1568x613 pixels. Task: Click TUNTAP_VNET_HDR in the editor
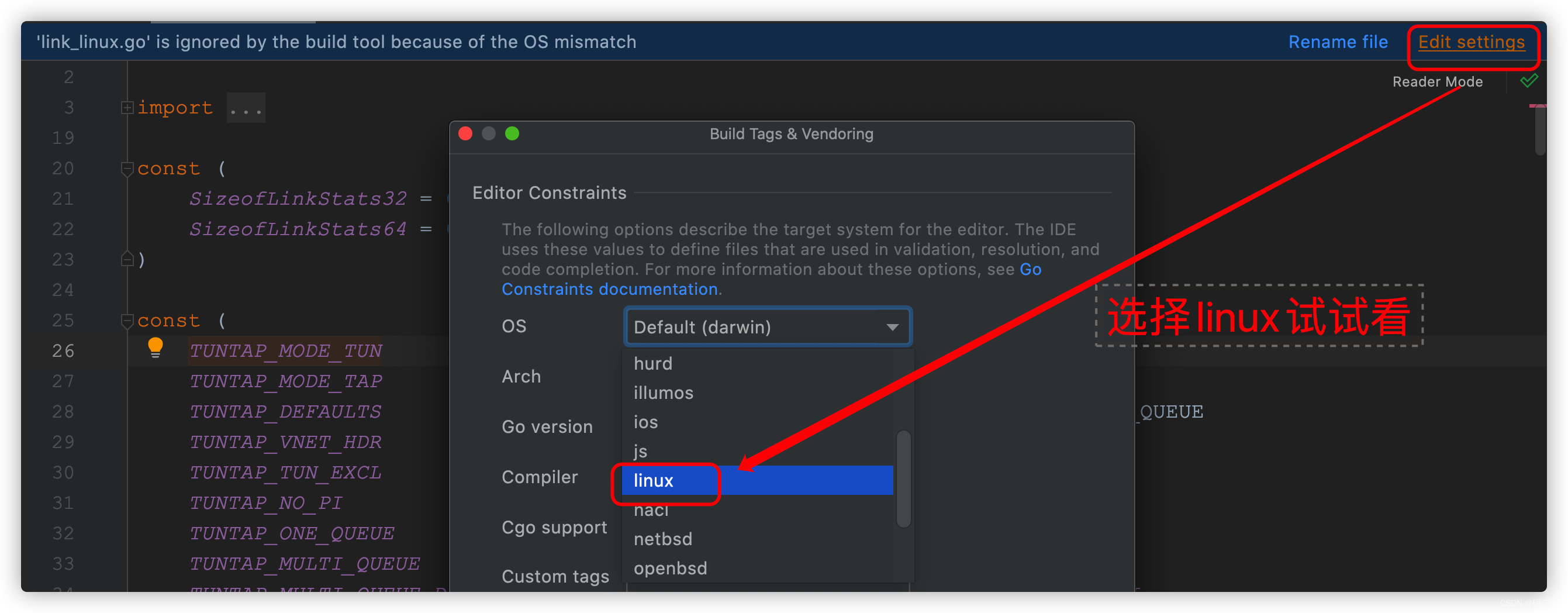[x=285, y=442]
